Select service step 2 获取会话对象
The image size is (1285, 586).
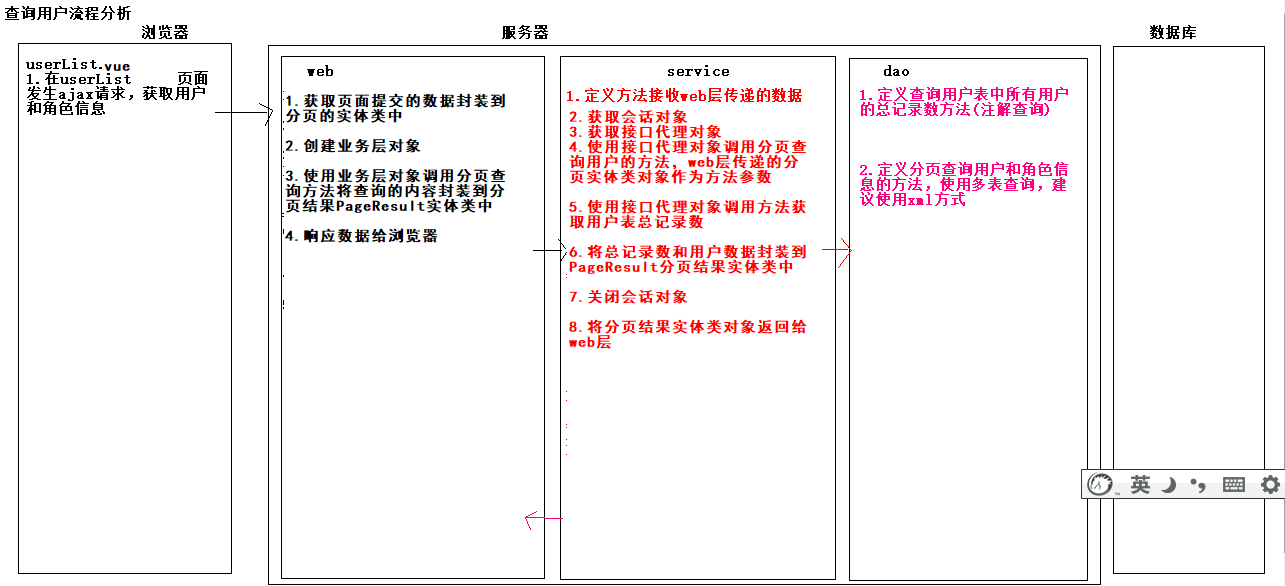coord(628,116)
